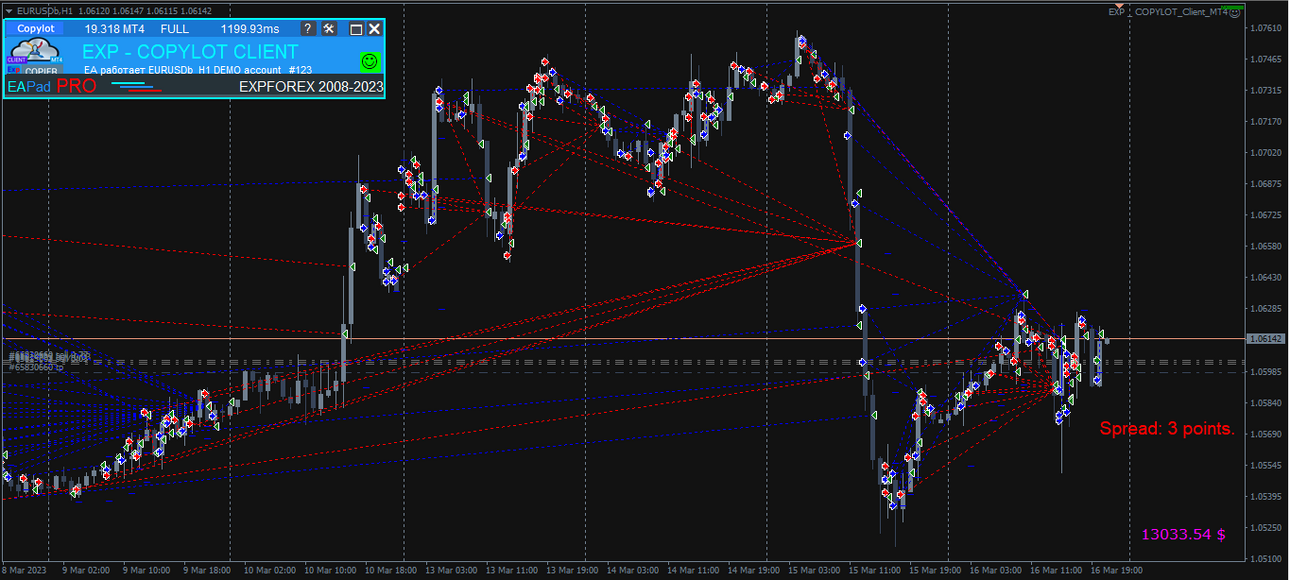Select the Copylot tab
Image resolution: width=1290 pixels, height=580 pixels.
pyautogui.click(x=35, y=29)
